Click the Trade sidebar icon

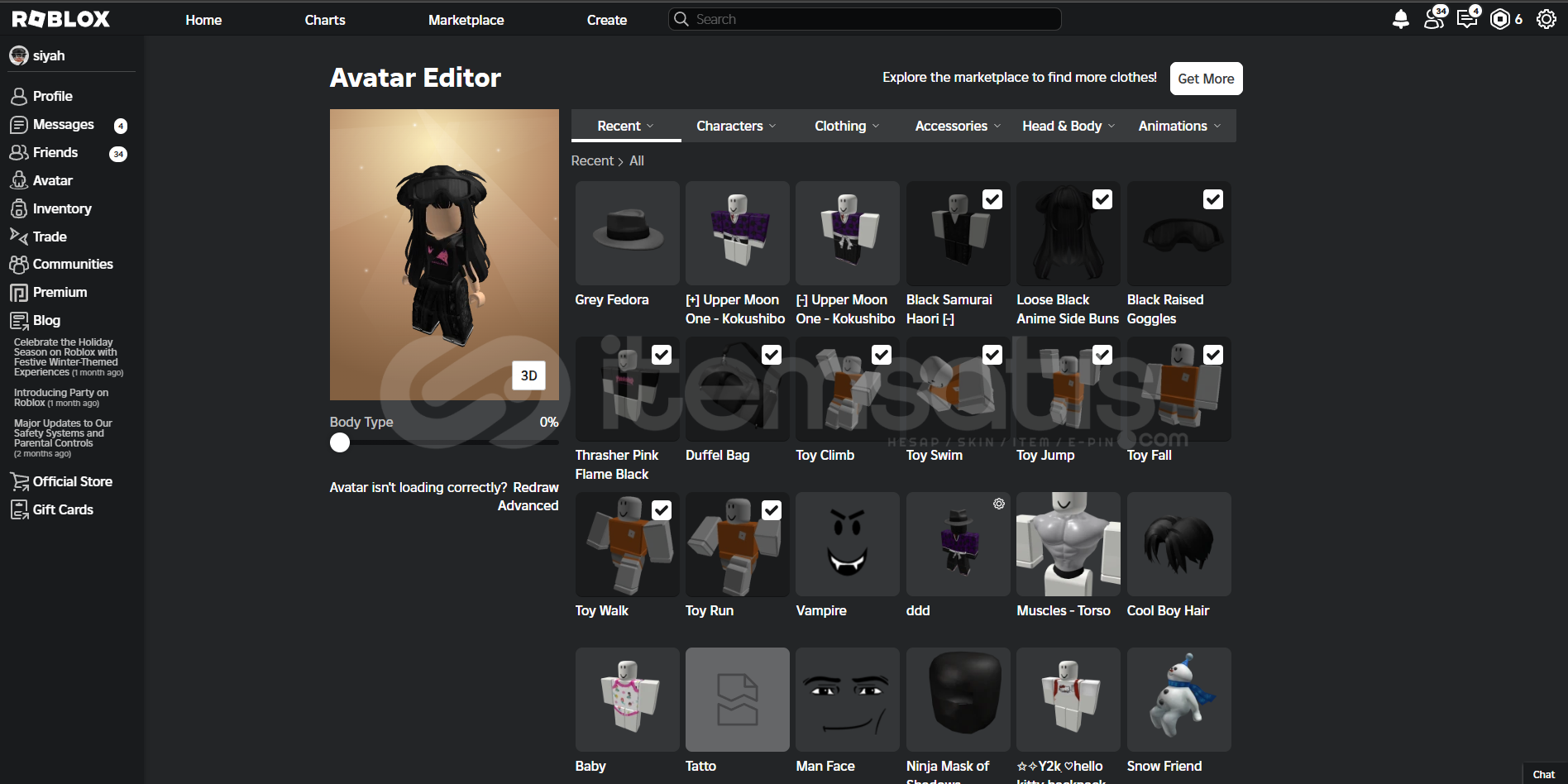(x=19, y=237)
